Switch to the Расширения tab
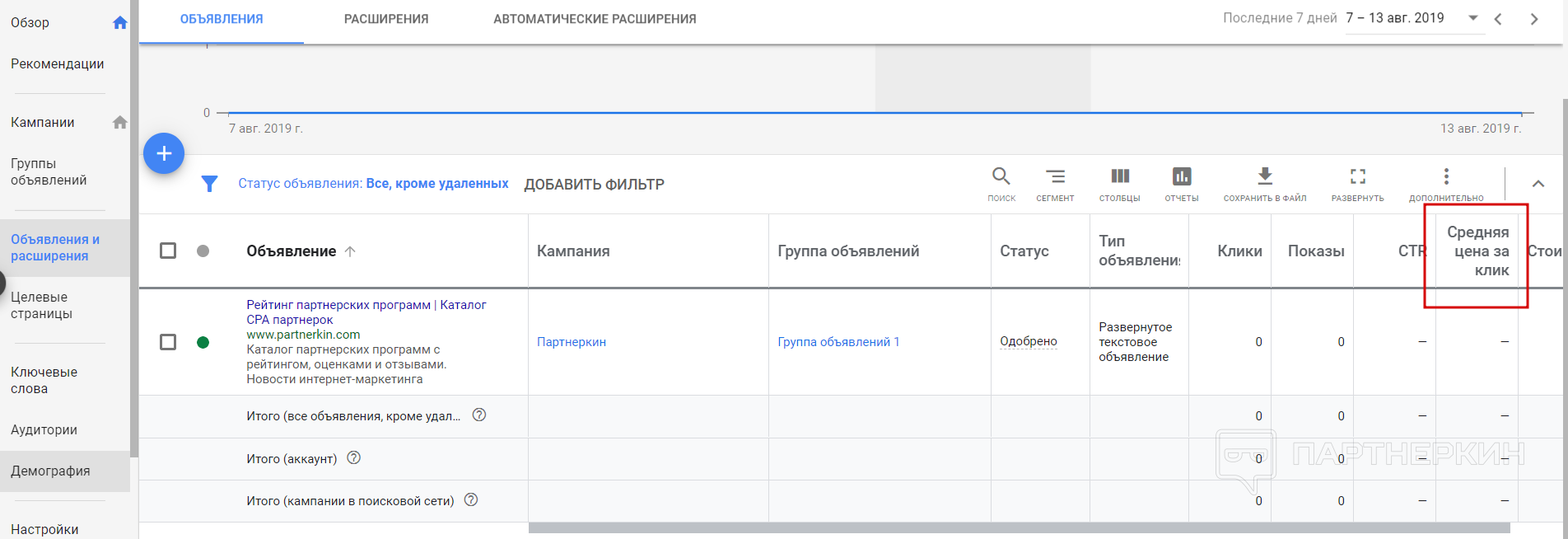 point(386,19)
